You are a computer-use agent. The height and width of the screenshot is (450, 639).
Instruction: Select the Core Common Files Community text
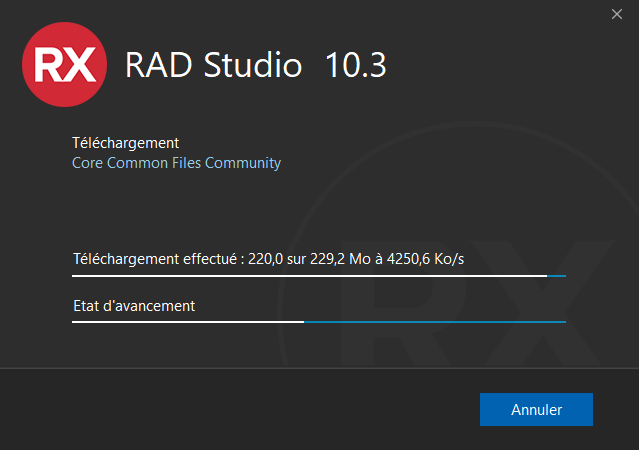(x=176, y=163)
